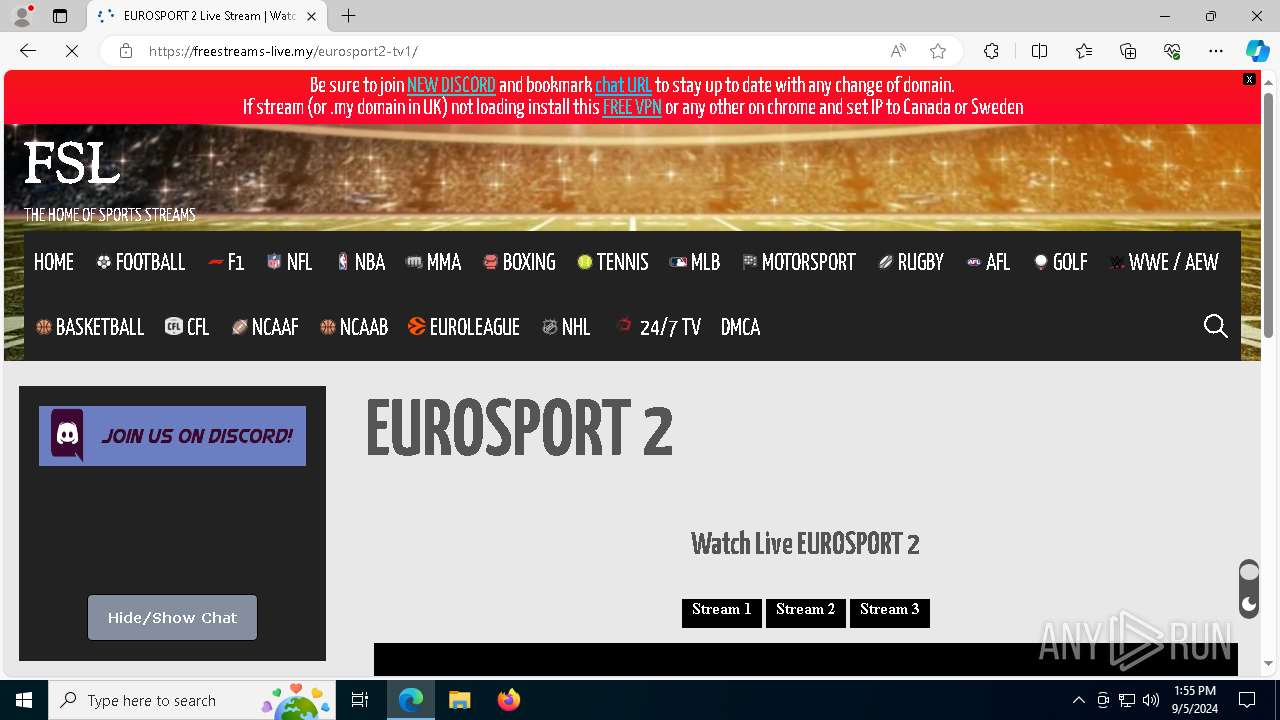Open the AFL menu item

pyautogui.click(x=988, y=262)
